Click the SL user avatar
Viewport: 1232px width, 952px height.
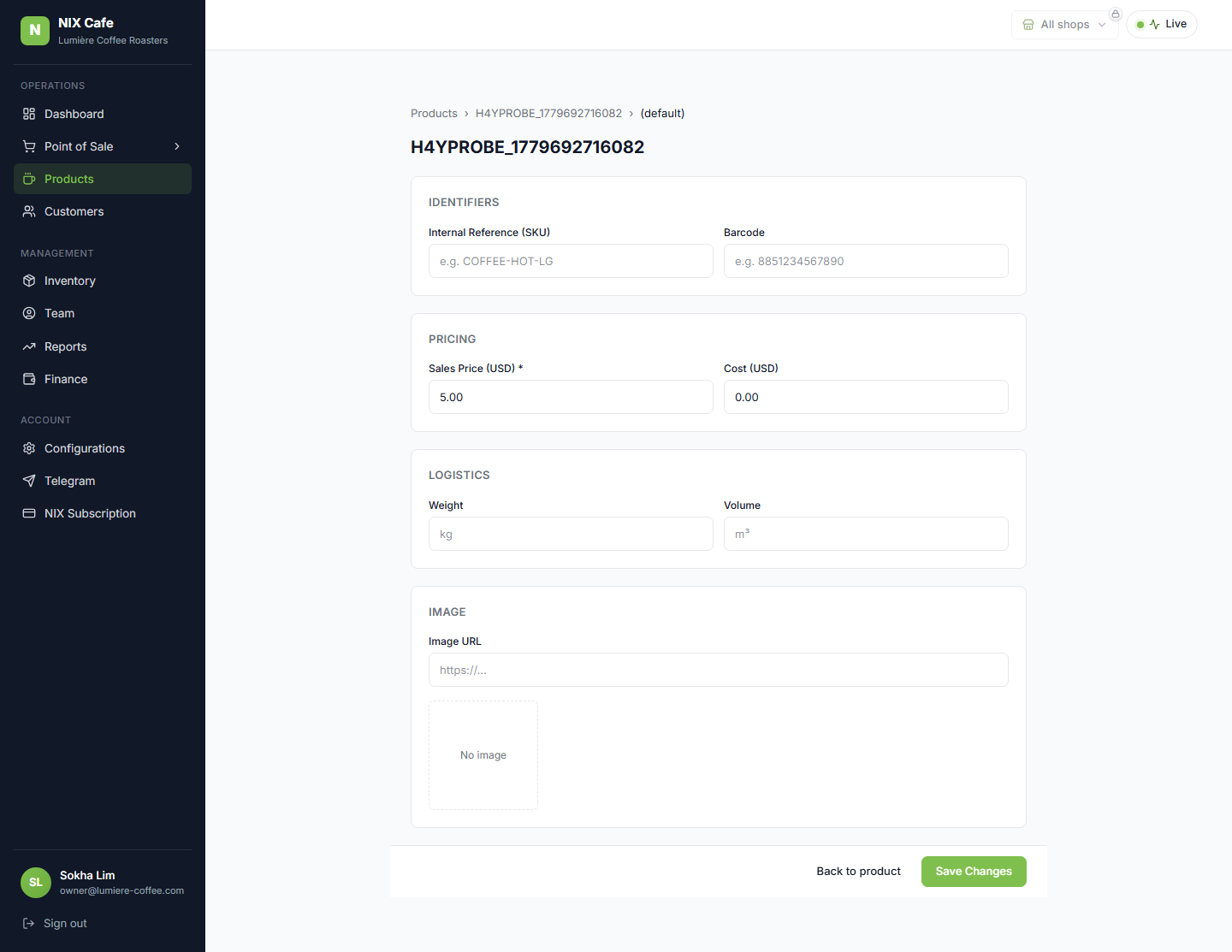click(36, 883)
